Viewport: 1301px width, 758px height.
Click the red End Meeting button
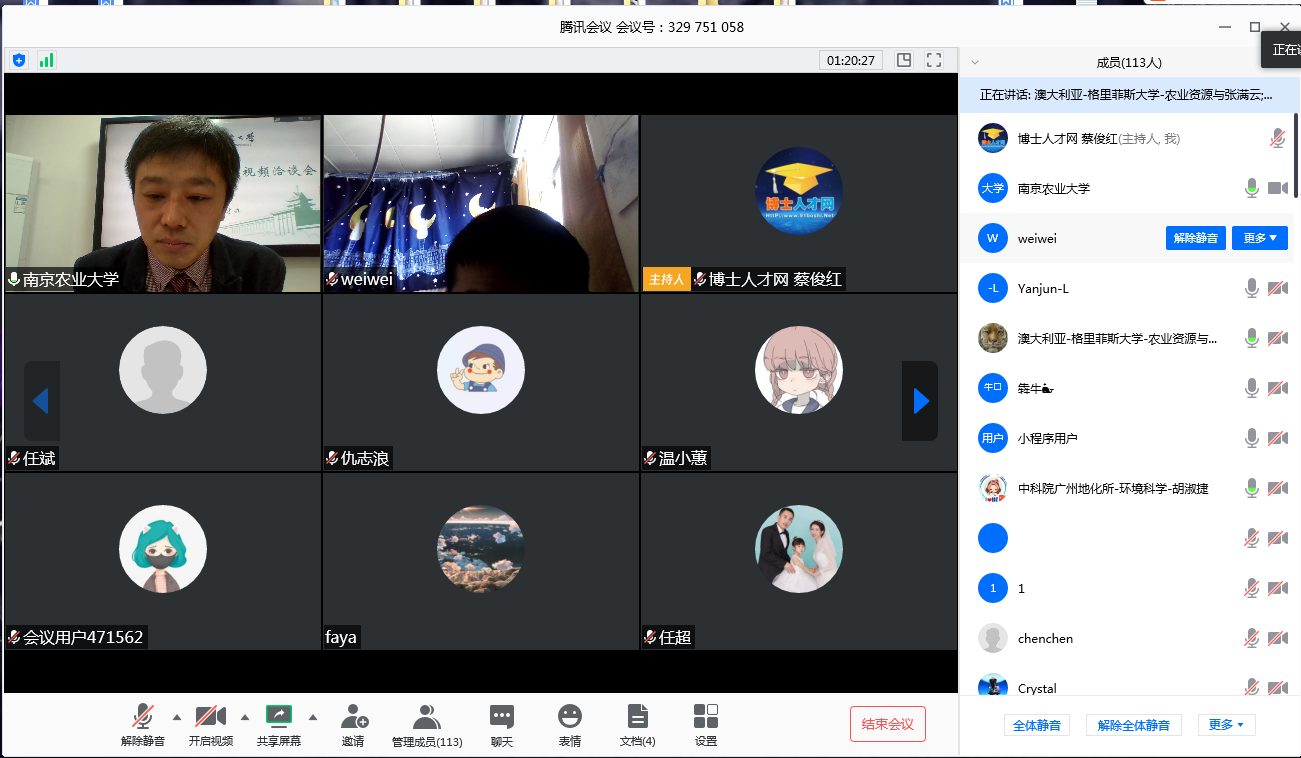(888, 724)
